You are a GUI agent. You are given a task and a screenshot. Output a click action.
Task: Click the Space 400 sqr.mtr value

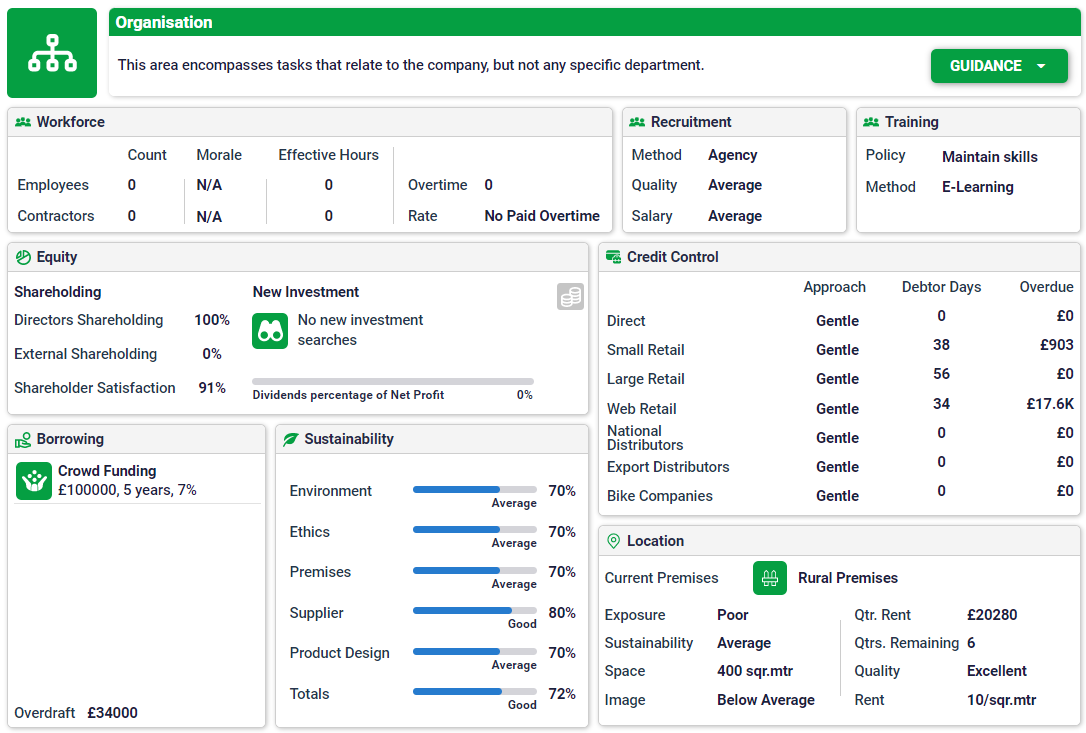point(755,671)
